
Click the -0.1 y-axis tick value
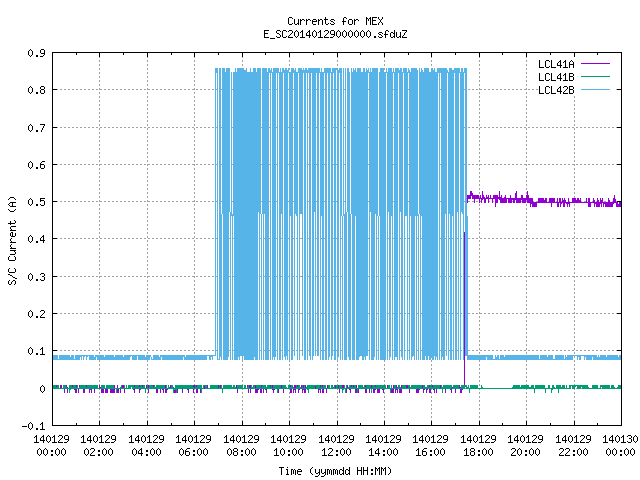(34, 426)
